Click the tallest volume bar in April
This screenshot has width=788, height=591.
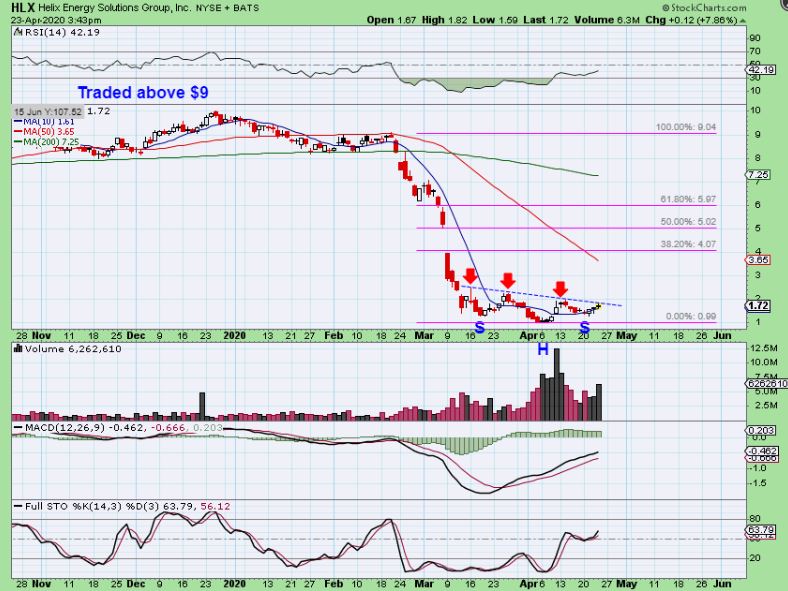(x=556, y=384)
